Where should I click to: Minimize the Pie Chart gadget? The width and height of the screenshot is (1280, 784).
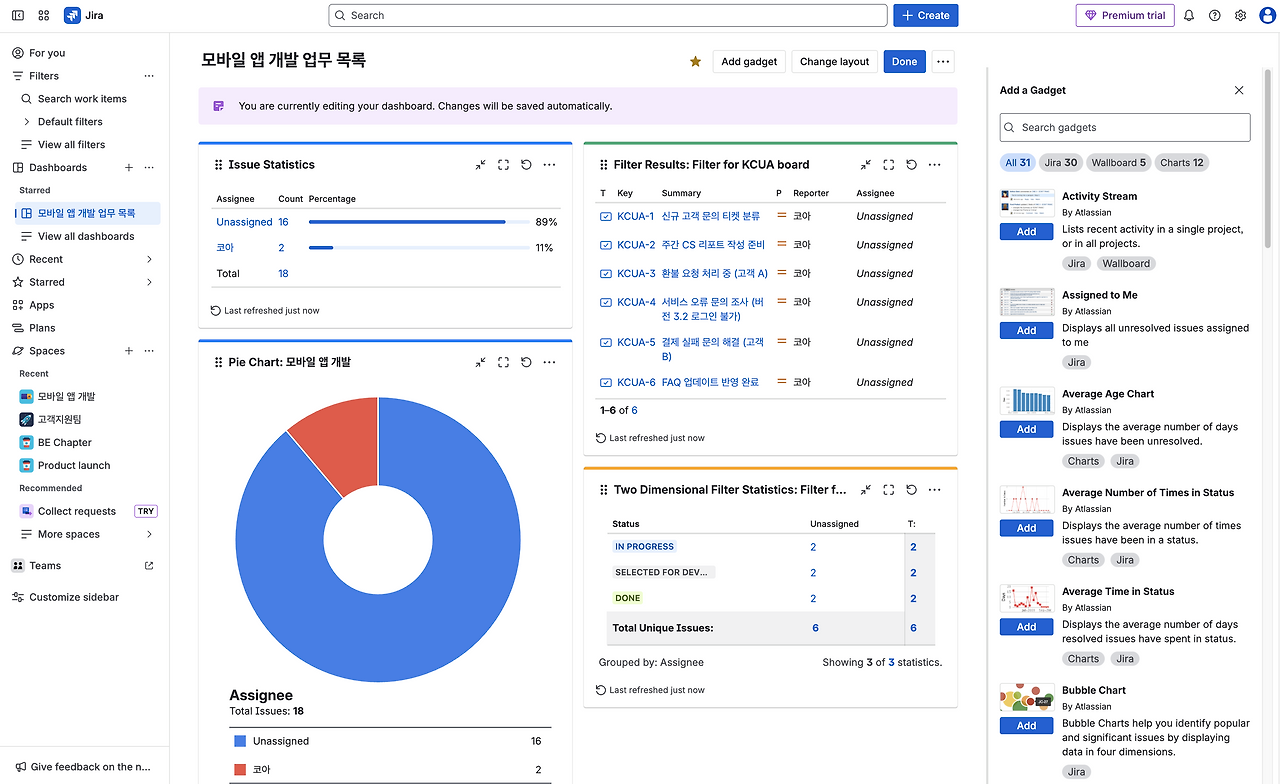(x=481, y=362)
